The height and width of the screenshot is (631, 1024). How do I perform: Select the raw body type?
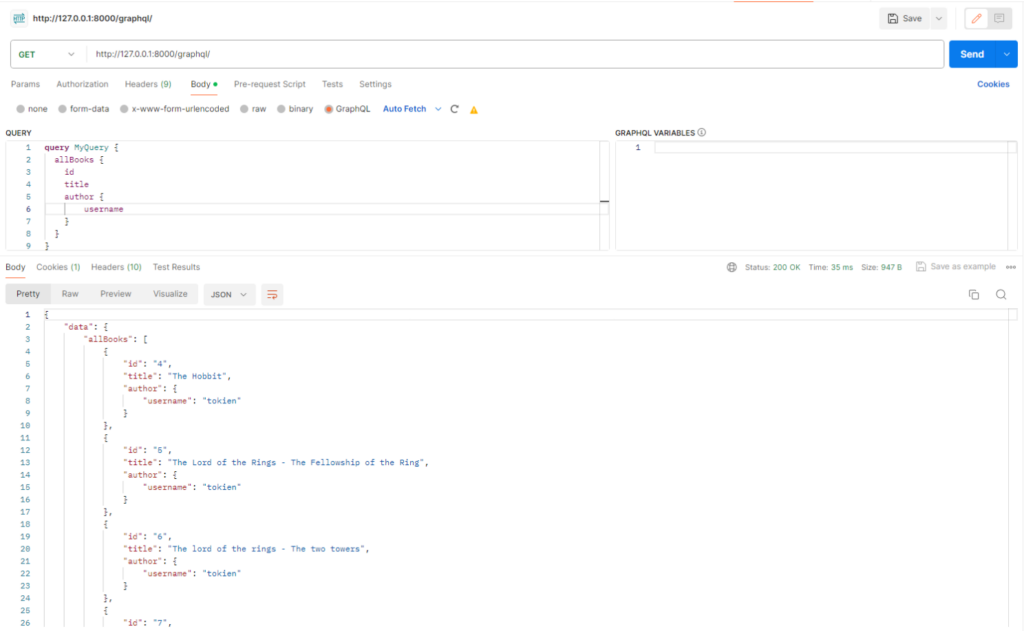coord(253,109)
